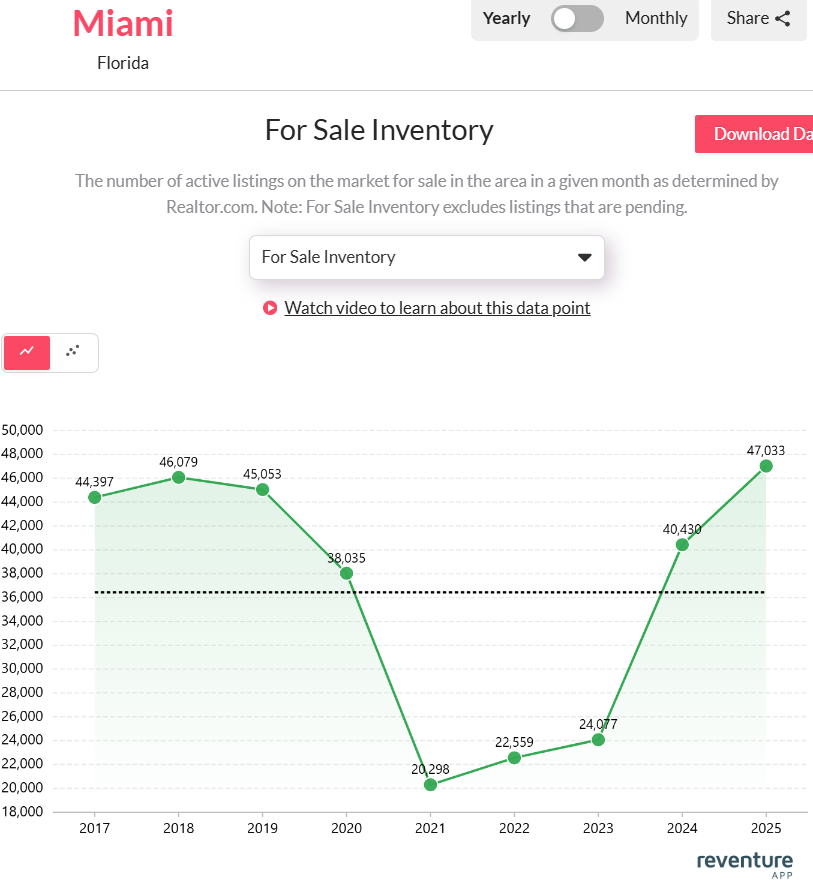Click the reventure APP logo
Viewport: 813px width, 885px height.
[x=744, y=862]
